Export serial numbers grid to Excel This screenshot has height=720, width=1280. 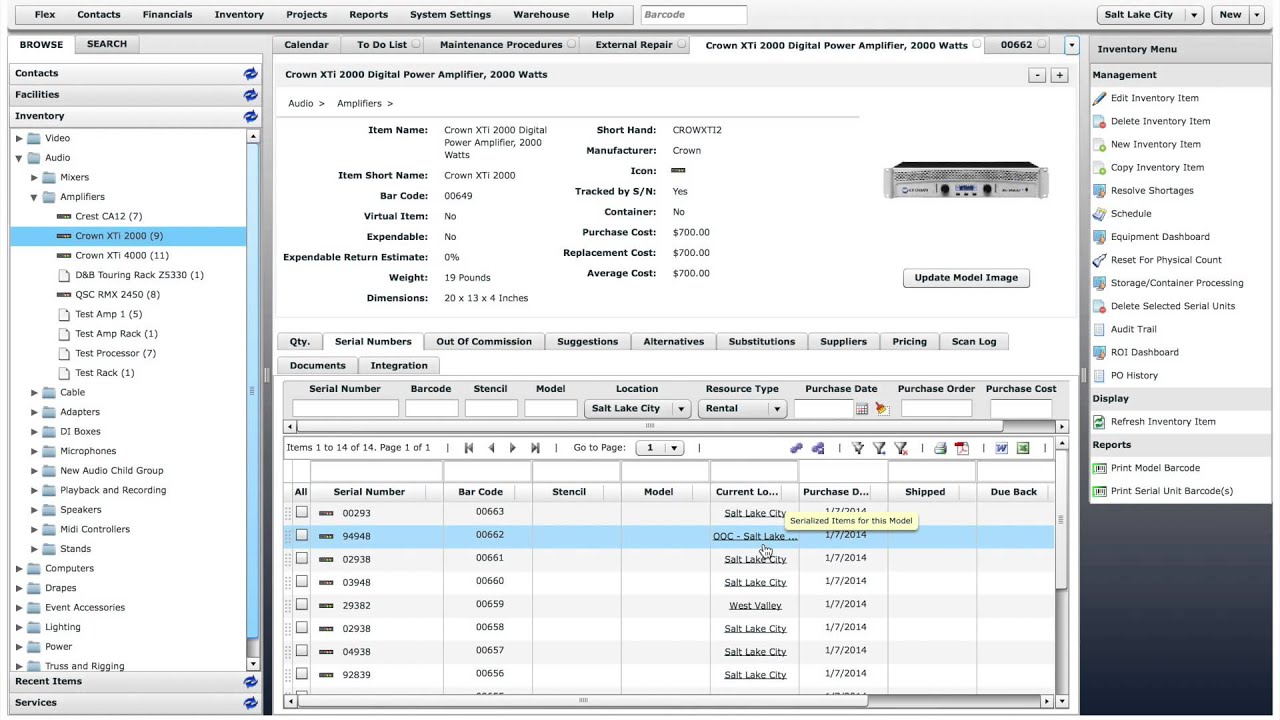click(1023, 448)
